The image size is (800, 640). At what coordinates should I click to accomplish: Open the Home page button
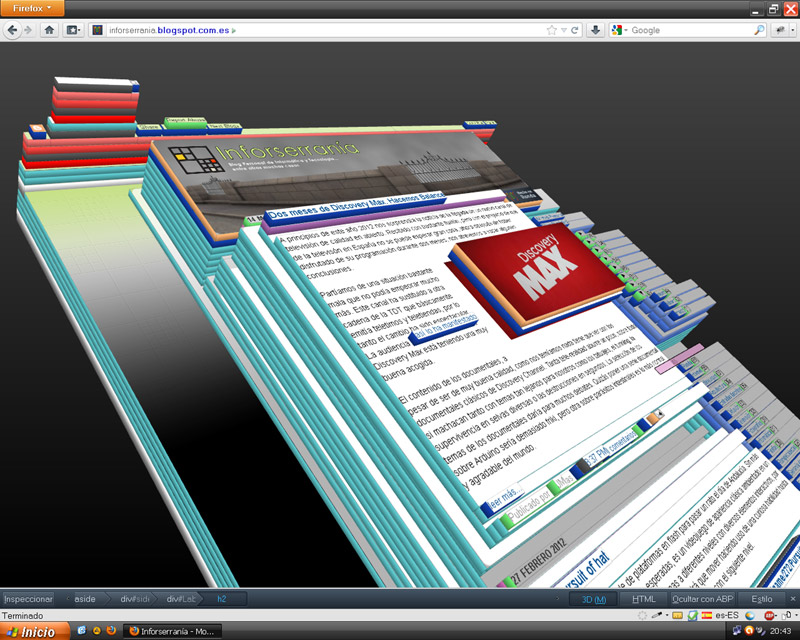(49, 30)
